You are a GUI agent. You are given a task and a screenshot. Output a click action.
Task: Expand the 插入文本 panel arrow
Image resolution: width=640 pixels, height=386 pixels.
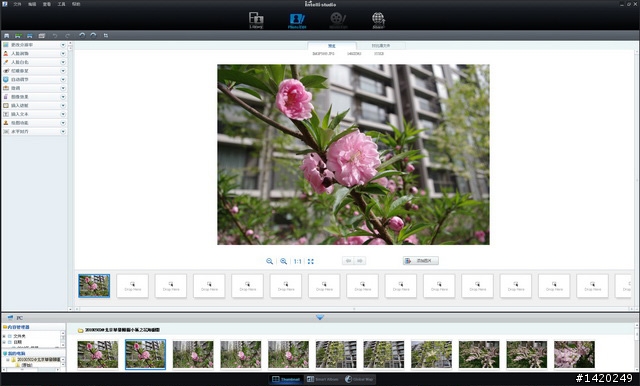click(x=63, y=114)
